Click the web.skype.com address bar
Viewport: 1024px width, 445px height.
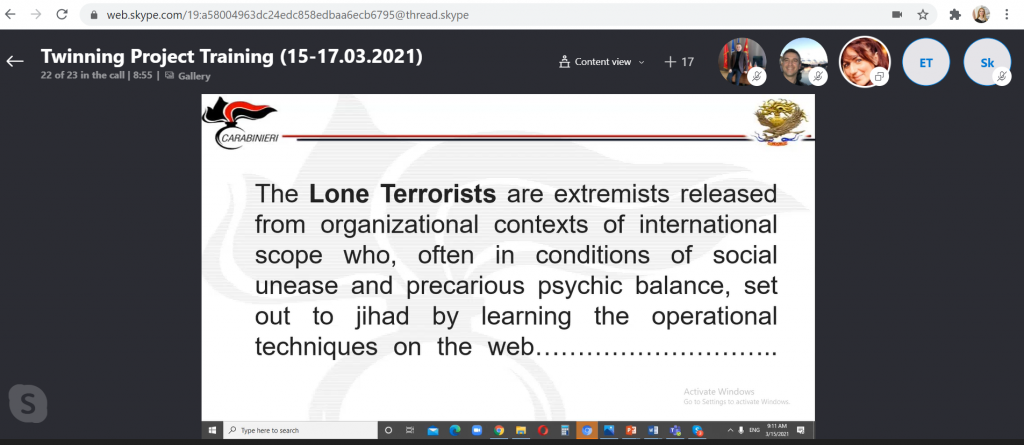[x=400, y=15]
